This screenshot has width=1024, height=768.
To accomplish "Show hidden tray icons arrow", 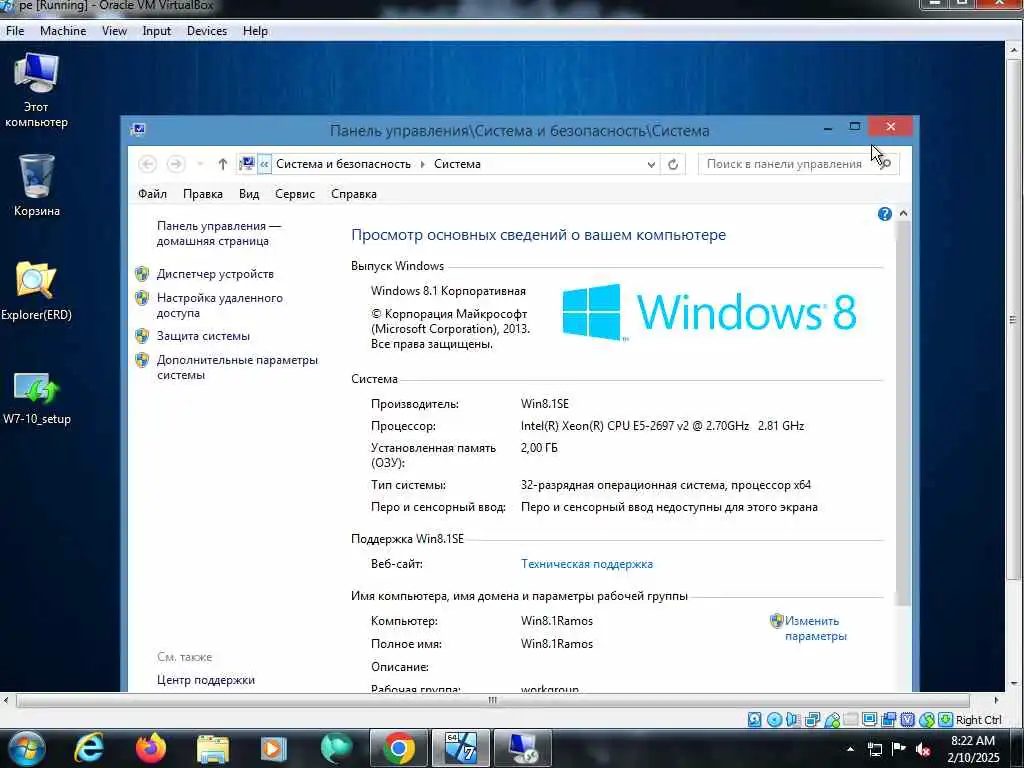I will pyautogui.click(x=850, y=749).
